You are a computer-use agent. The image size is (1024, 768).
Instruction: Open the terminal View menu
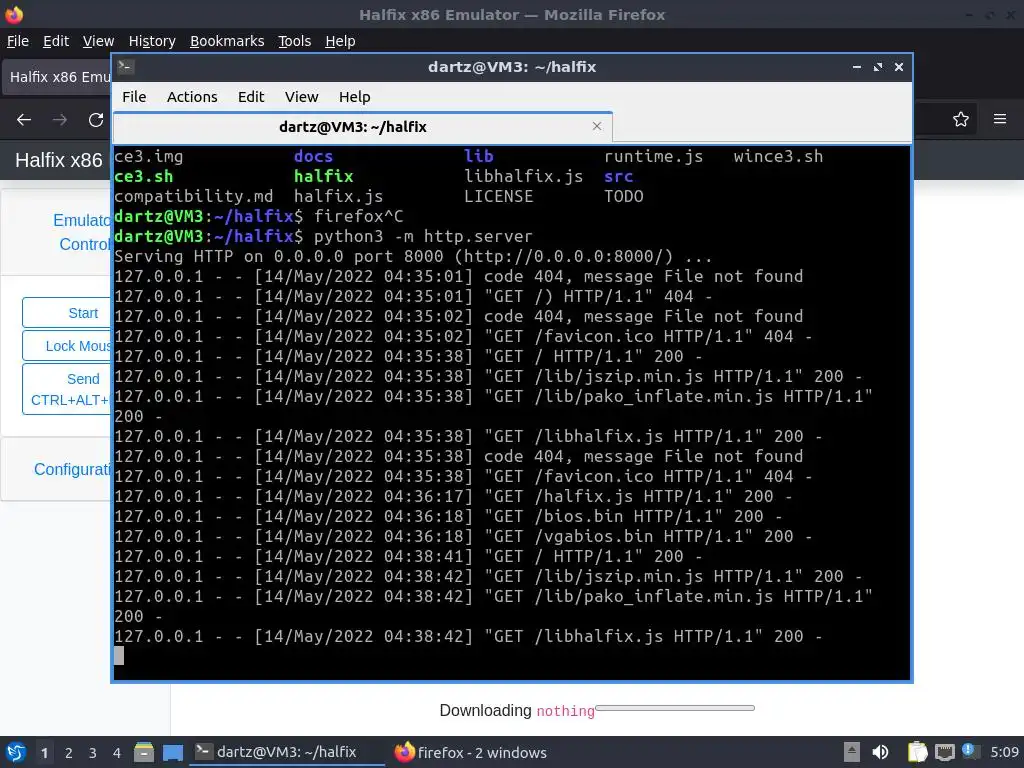(301, 97)
